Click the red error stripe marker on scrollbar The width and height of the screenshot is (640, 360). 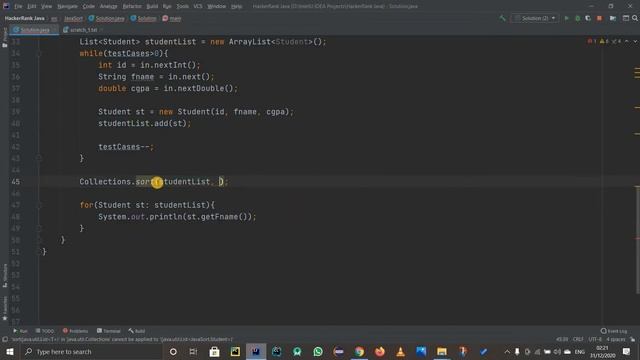(637, 238)
